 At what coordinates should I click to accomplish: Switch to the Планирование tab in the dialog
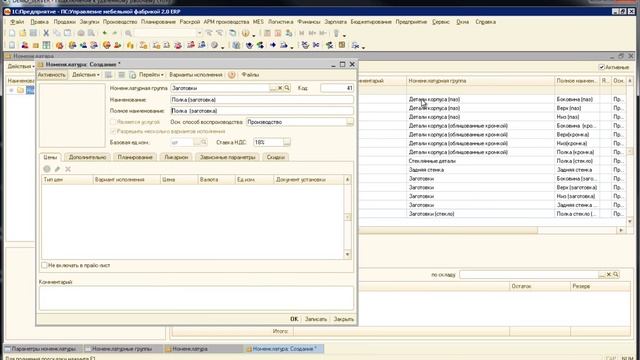[135, 157]
